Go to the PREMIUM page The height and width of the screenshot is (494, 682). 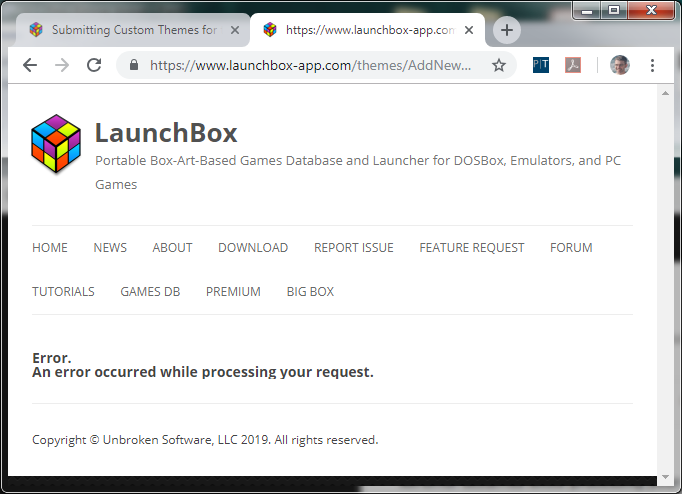[x=233, y=291]
